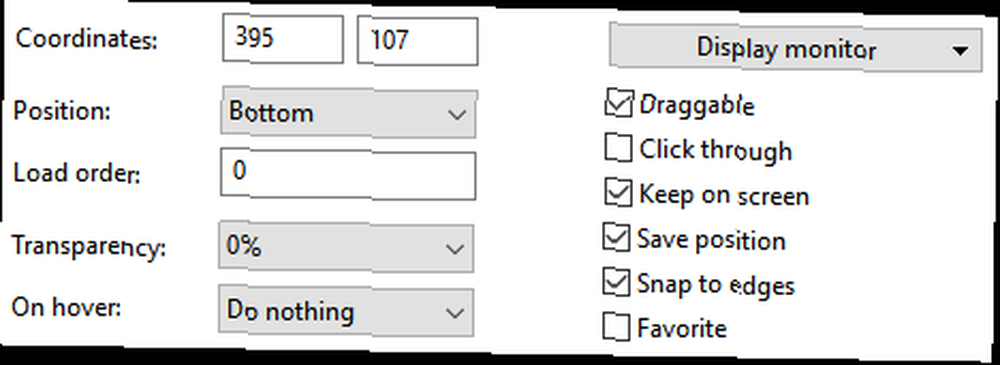Open the Display monitor menu button
The height and width of the screenshot is (365, 1000).
(795, 48)
